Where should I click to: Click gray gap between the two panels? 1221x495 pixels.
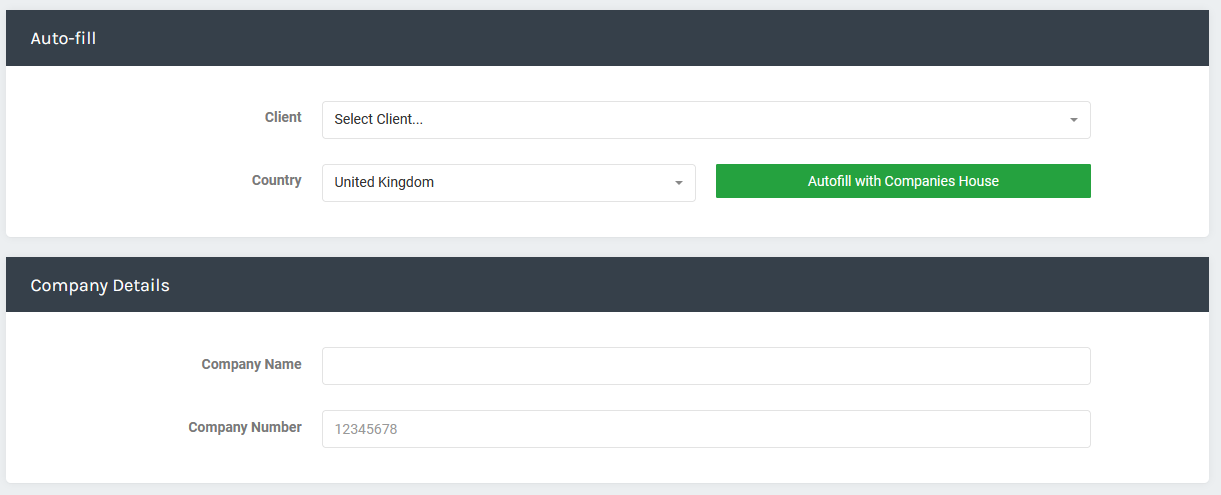[607, 247]
